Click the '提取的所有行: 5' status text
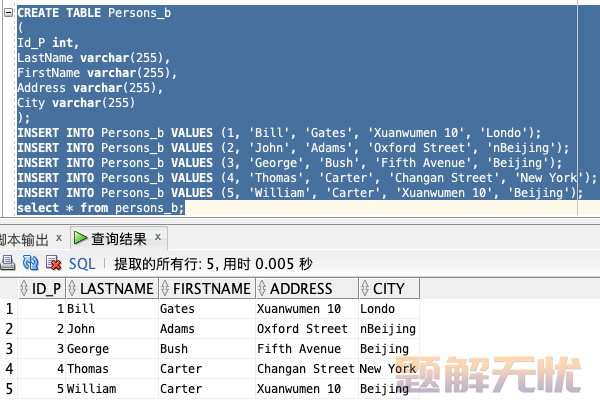 [x=164, y=264]
